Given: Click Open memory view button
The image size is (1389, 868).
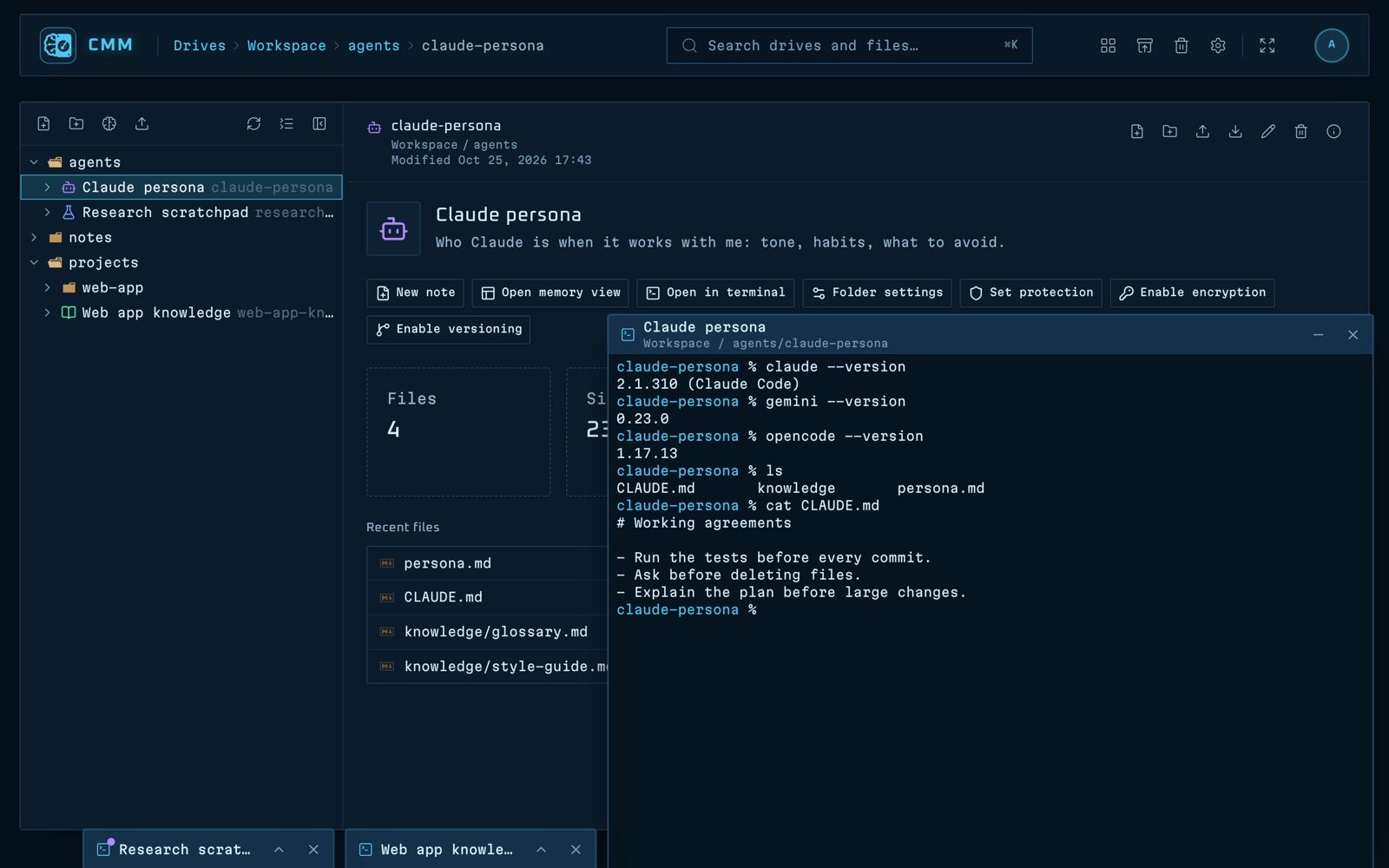Looking at the screenshot, I should [x=551, y=293].
